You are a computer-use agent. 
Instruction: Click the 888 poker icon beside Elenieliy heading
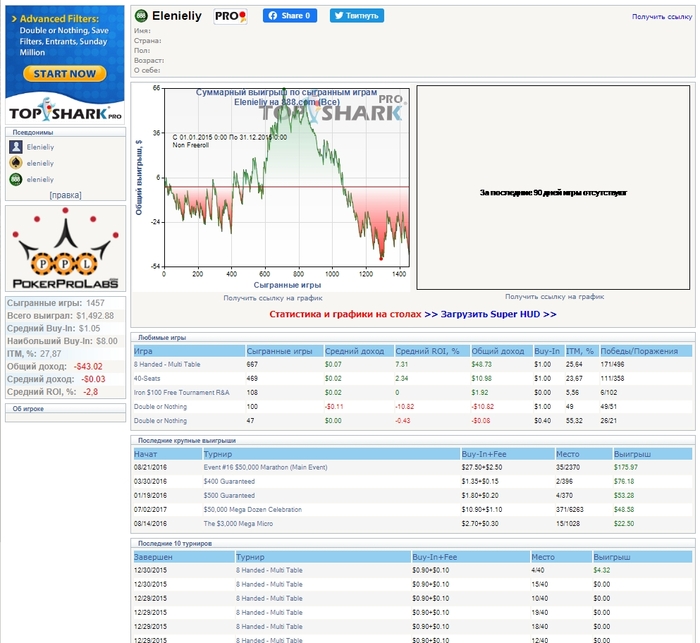(x=141, y=16)
